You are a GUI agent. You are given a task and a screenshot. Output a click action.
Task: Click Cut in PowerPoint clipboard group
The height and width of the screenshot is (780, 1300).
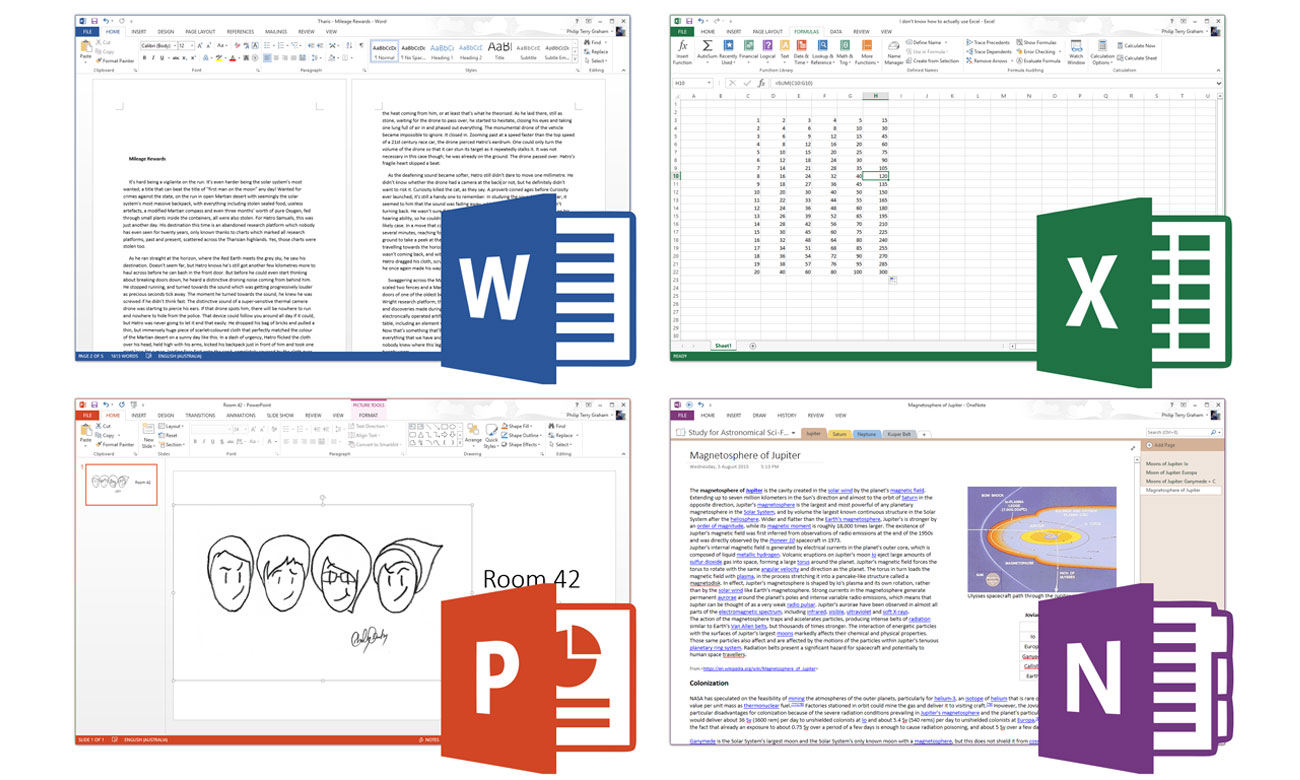tap(105, 426)
